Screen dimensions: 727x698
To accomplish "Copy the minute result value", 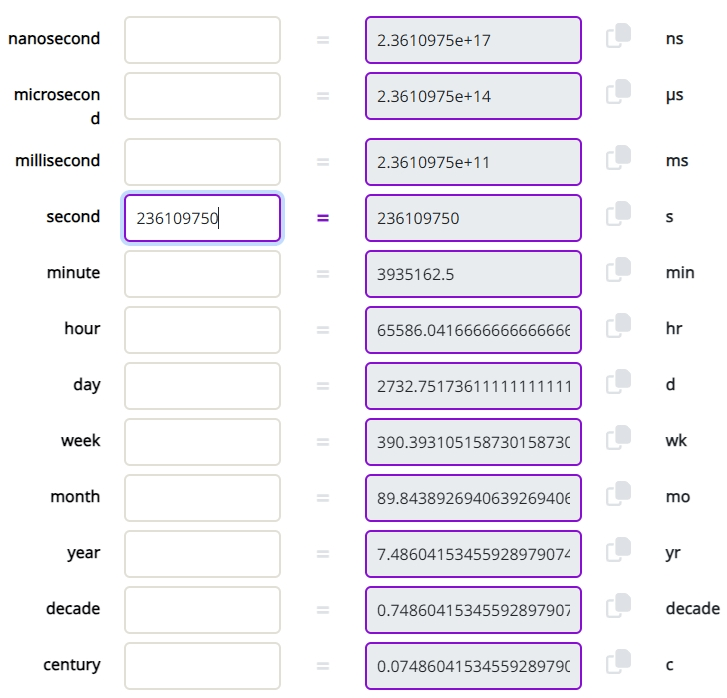I will [619, 269].
